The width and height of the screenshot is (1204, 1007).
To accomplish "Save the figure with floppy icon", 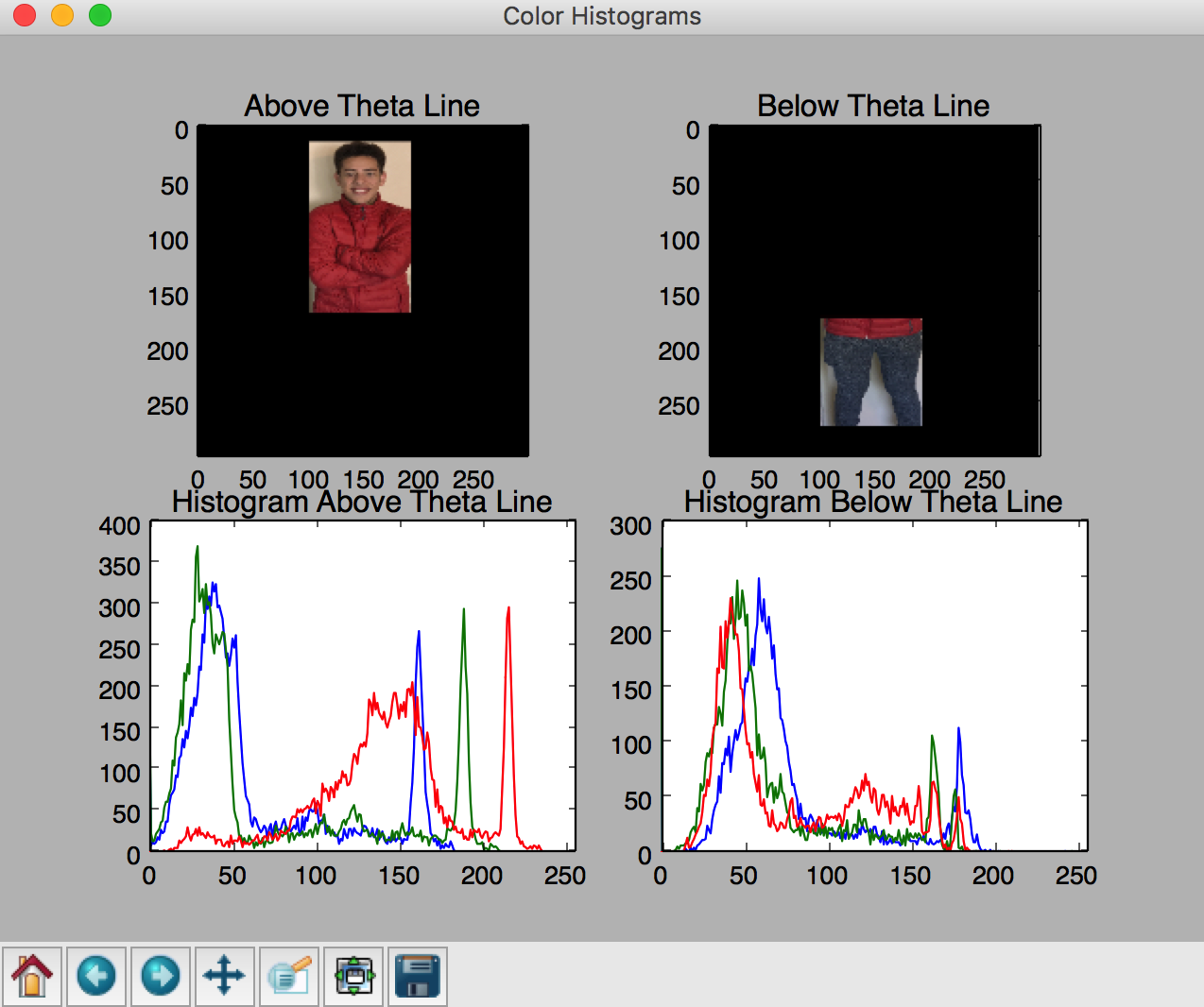I will (x=418, y=976).
